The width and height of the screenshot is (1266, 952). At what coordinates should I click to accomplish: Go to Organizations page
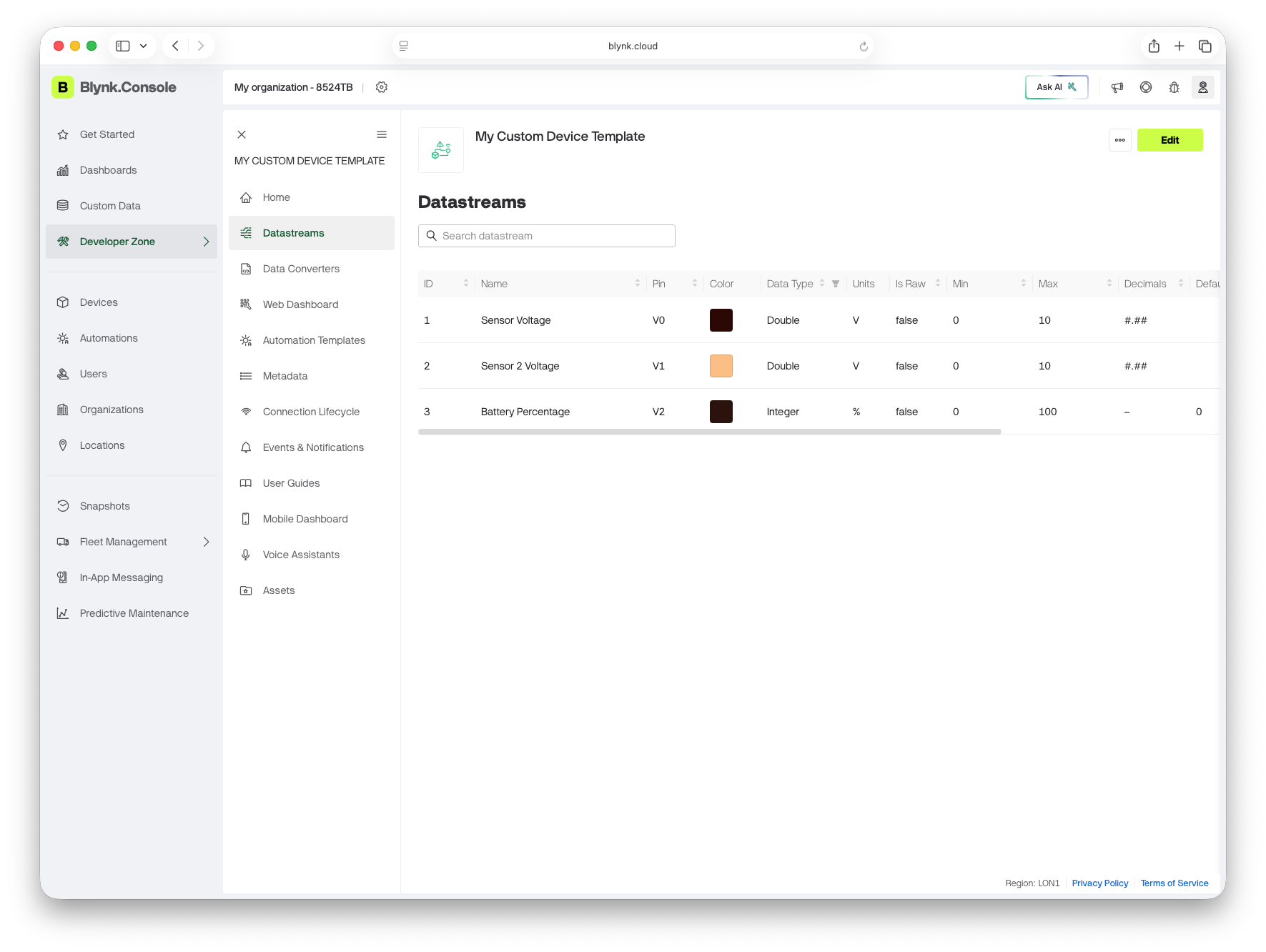point(132,410)
